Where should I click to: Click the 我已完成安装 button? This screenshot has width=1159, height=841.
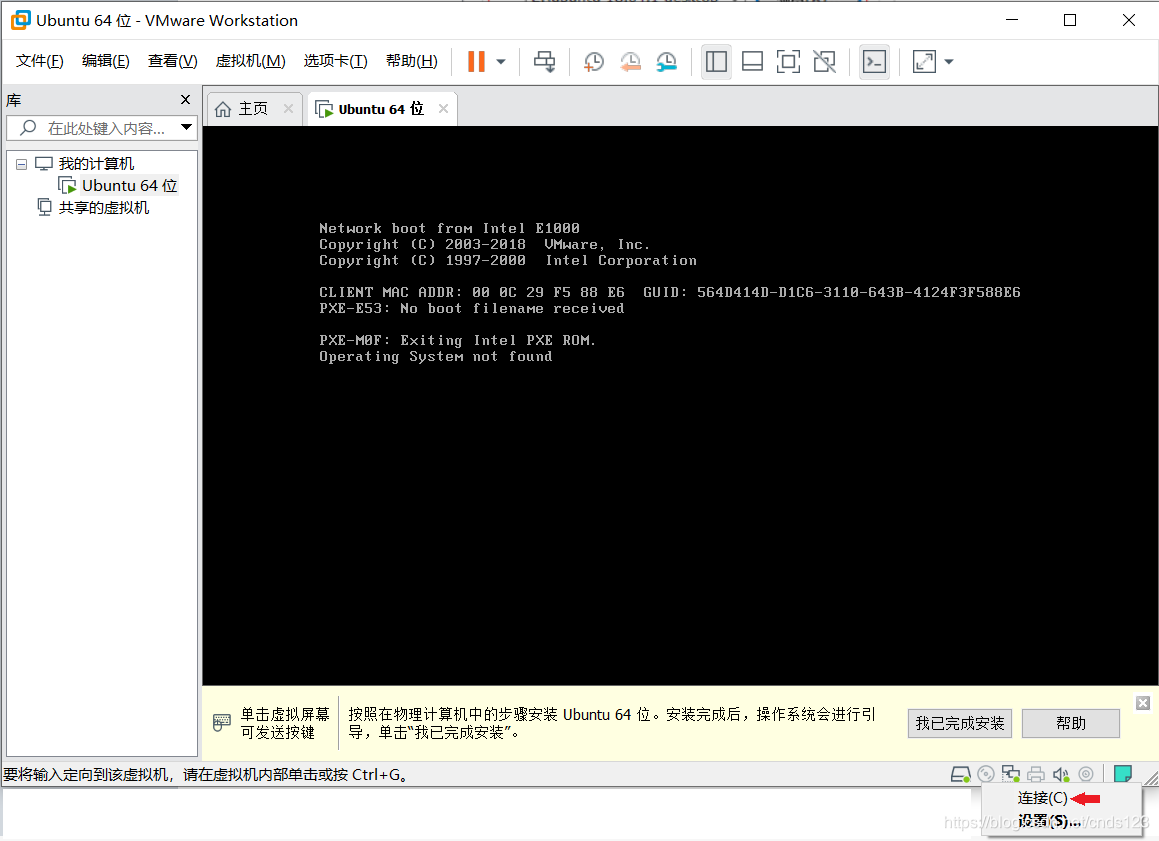click(x=959, y=723)
